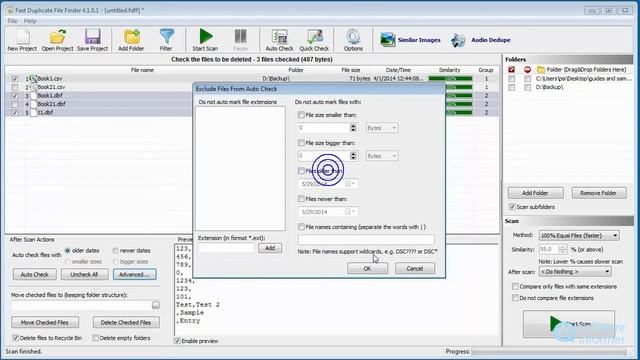Open the scan Method dropdown

579,236
